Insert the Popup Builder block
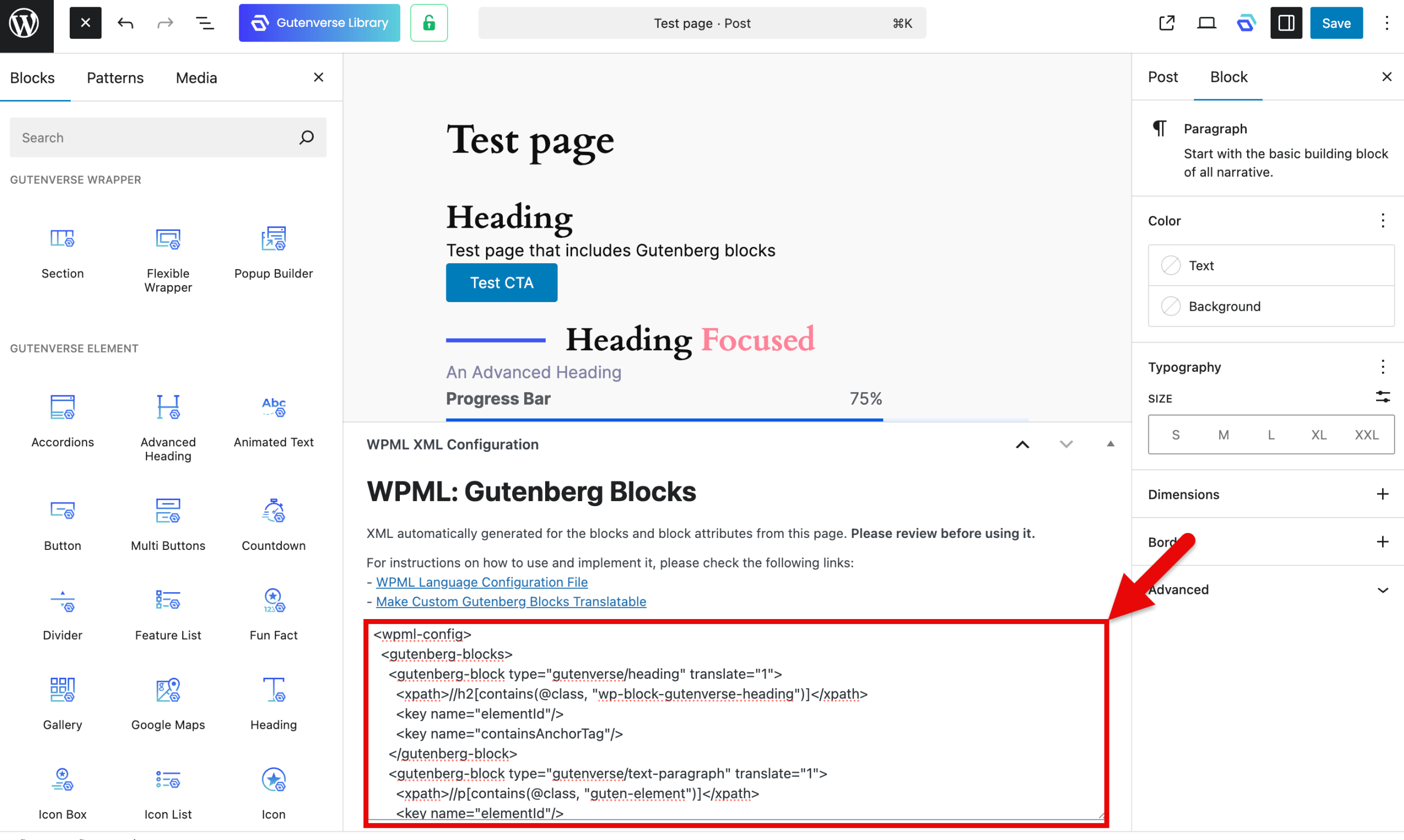The height and width of the screenshot is (840, 1404). tap(274, 253)
